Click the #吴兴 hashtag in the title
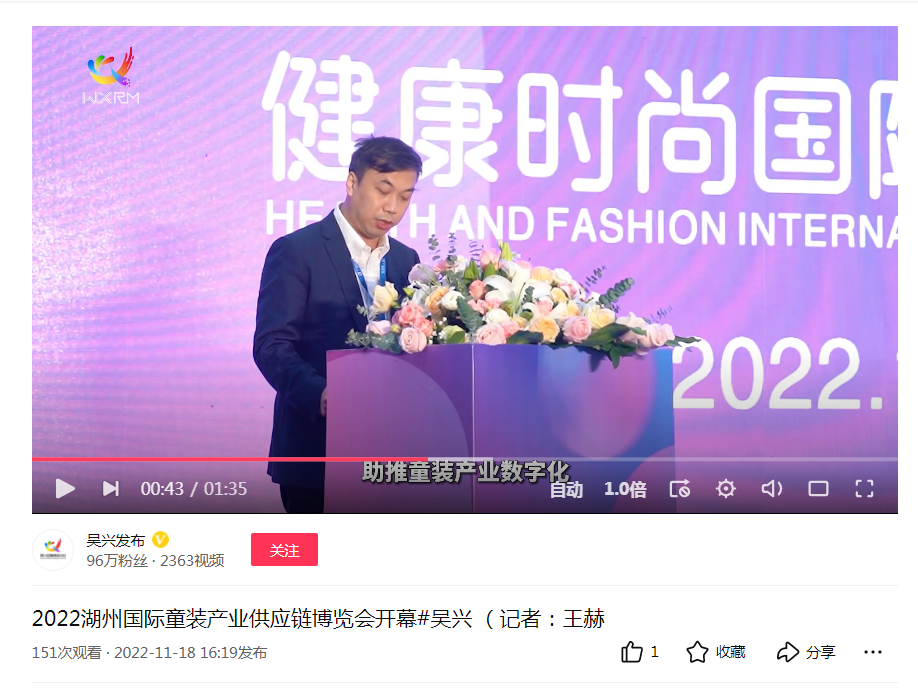 (444, 619)
